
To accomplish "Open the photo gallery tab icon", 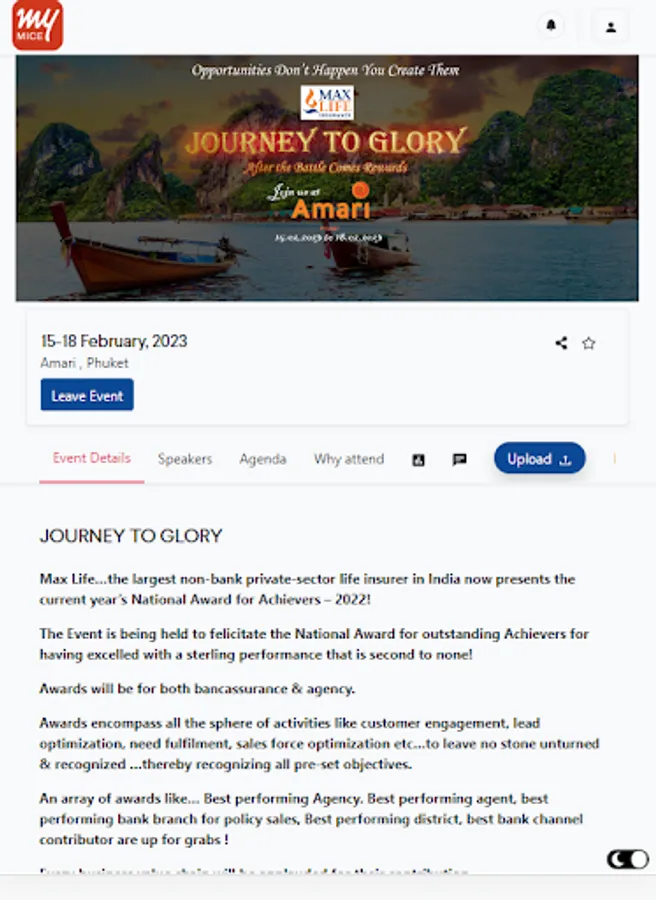I will tap(419, 459).
